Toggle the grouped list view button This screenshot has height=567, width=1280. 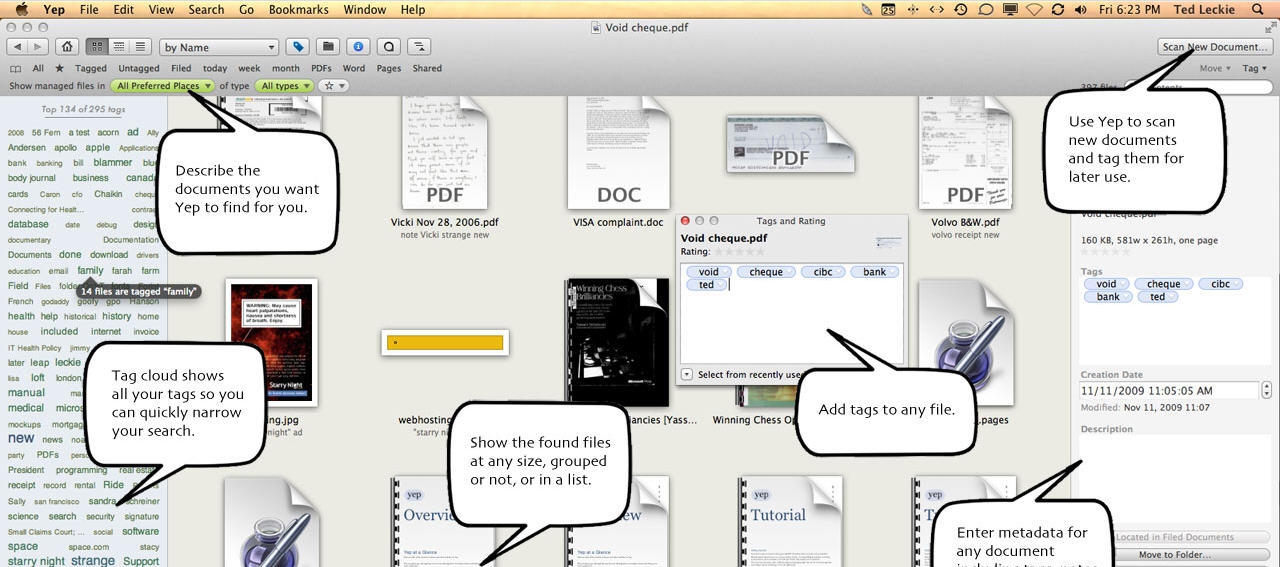119,47
